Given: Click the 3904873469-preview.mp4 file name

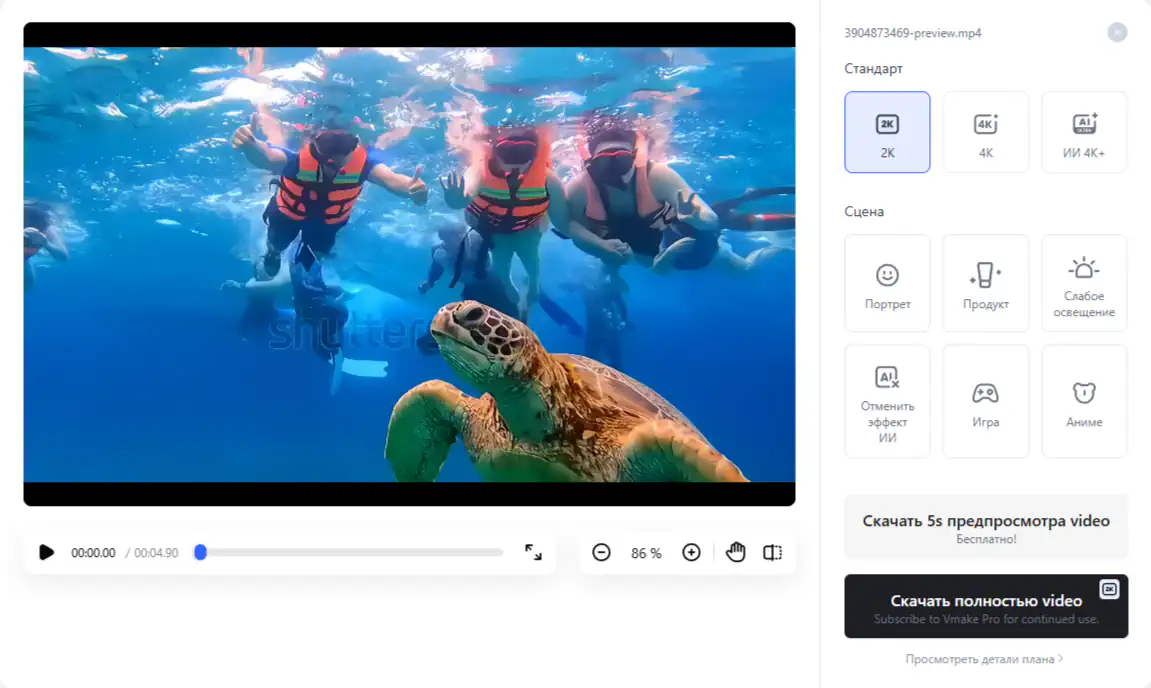Looking at the screenshot, I should (x=912, y=33).
